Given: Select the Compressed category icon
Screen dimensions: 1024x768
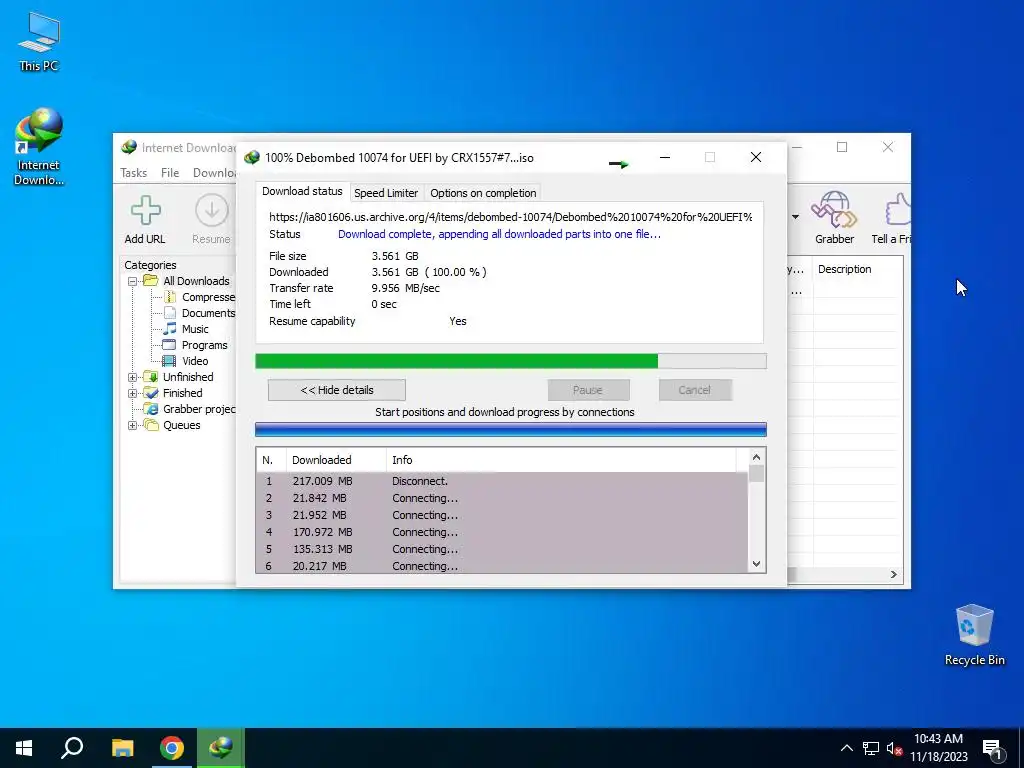Looking at the screenshot, I should pyautogui.click(x=170, y=297).
